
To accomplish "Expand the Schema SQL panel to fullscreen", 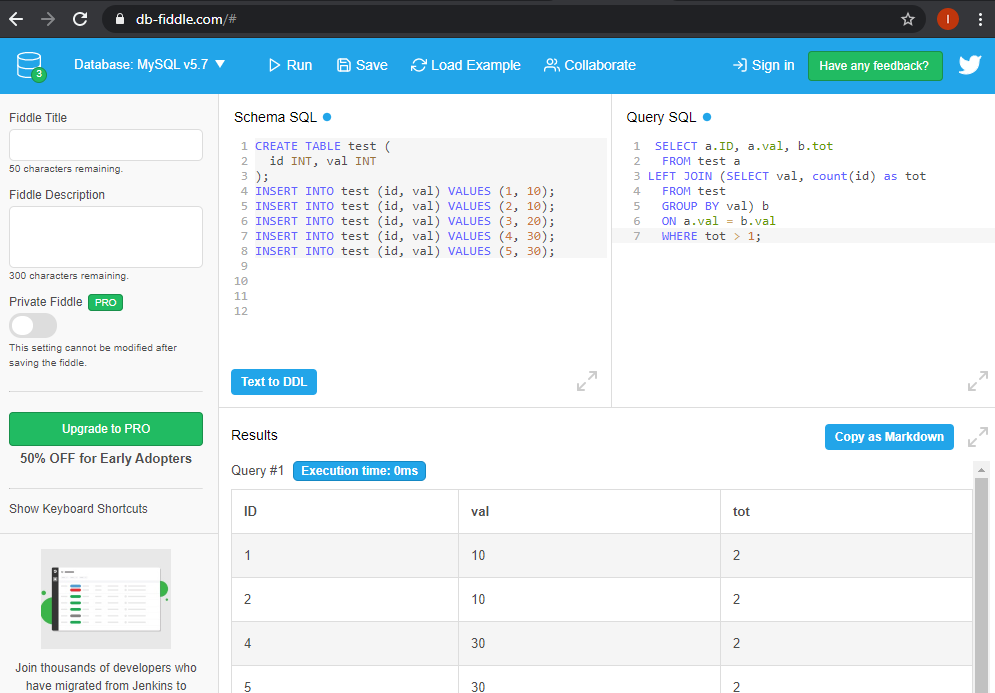I will click(x=587, y=381).
